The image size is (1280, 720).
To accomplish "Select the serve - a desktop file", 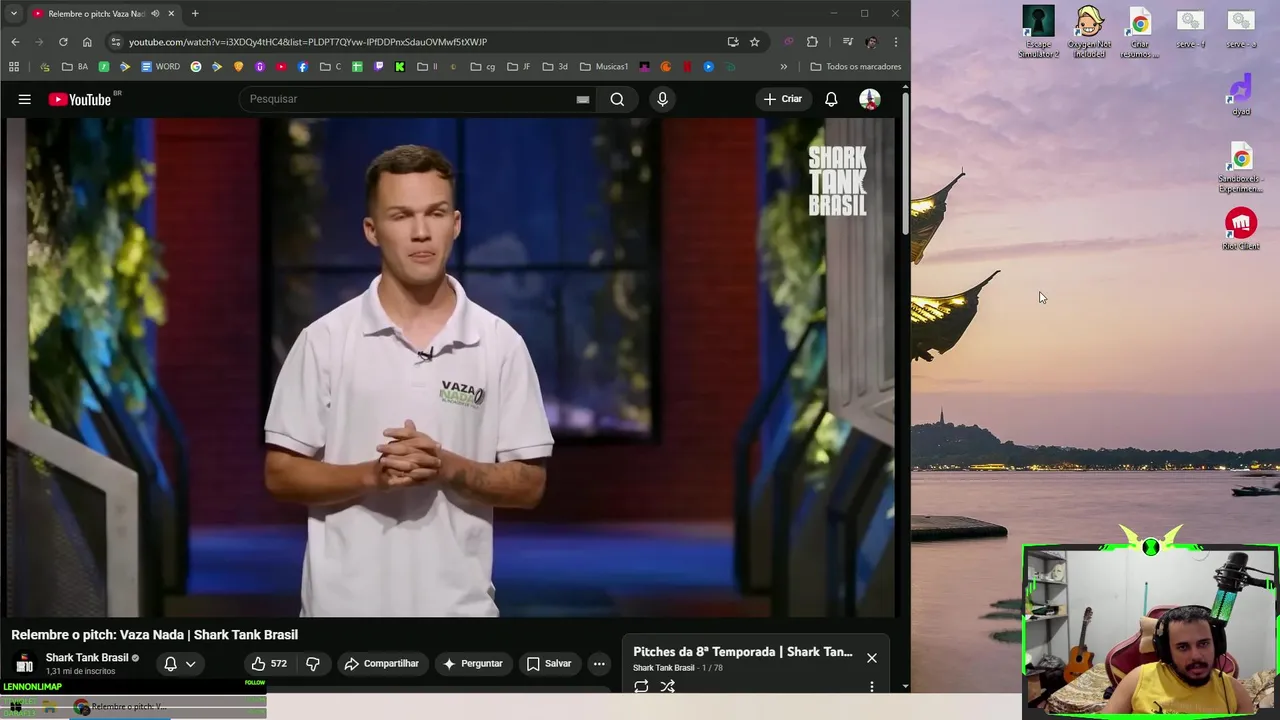I will 1241,28.
